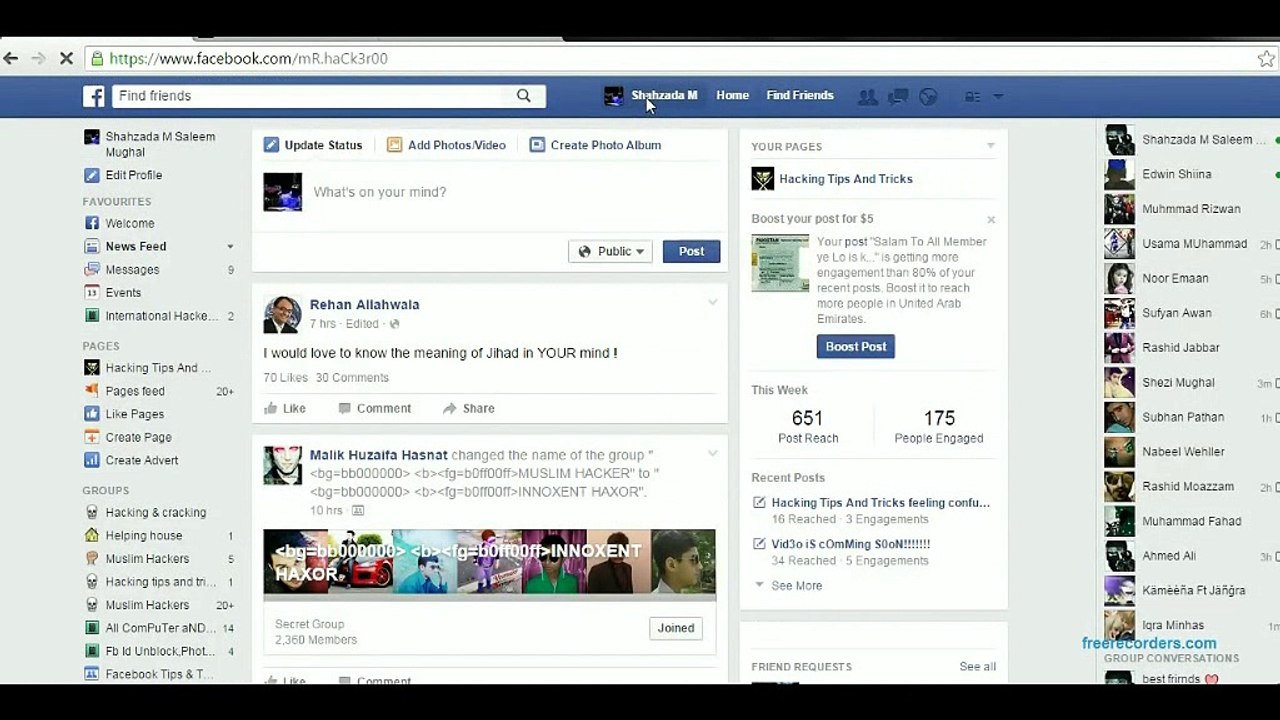This screenshot has height=720, width=1280.
Task: Click the Helping house group icon
Action: point(92,535)
